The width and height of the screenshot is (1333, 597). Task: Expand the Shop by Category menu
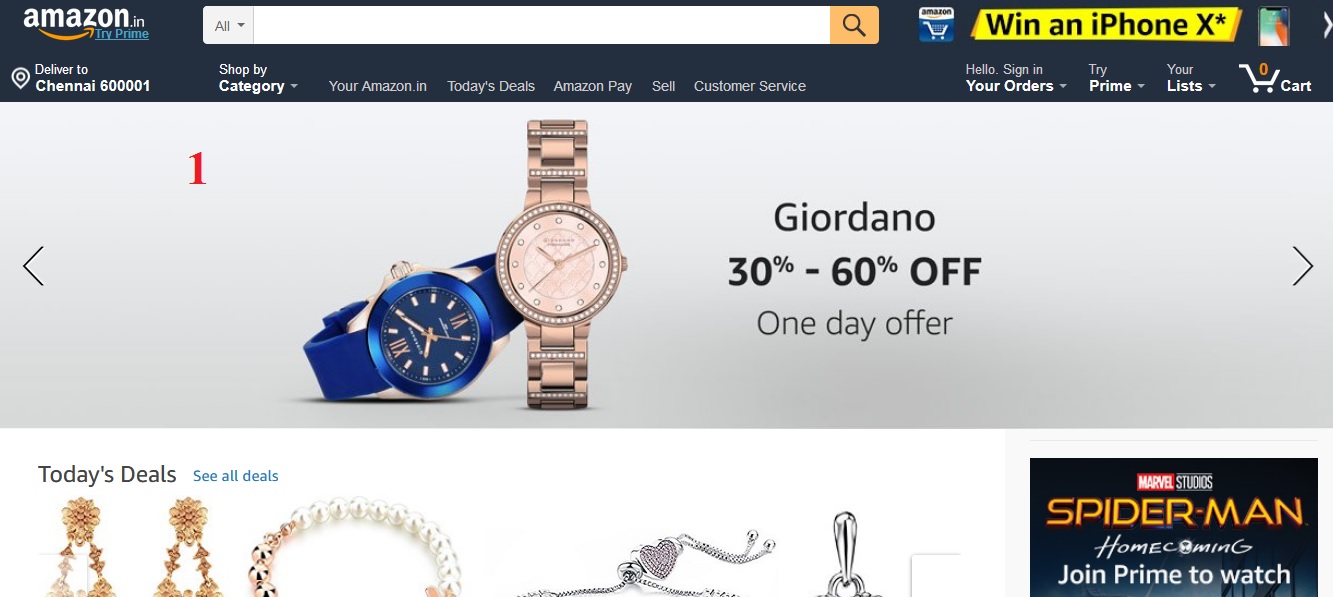pos(258,78)
